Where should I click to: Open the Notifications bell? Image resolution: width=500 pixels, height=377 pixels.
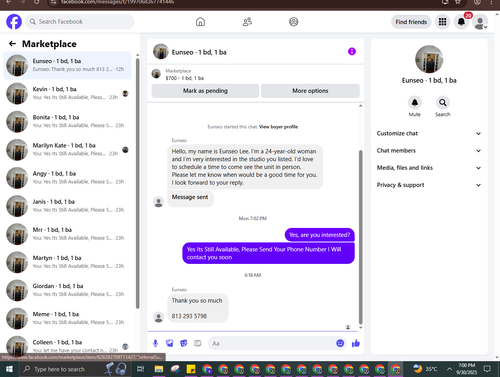point(461,22)
